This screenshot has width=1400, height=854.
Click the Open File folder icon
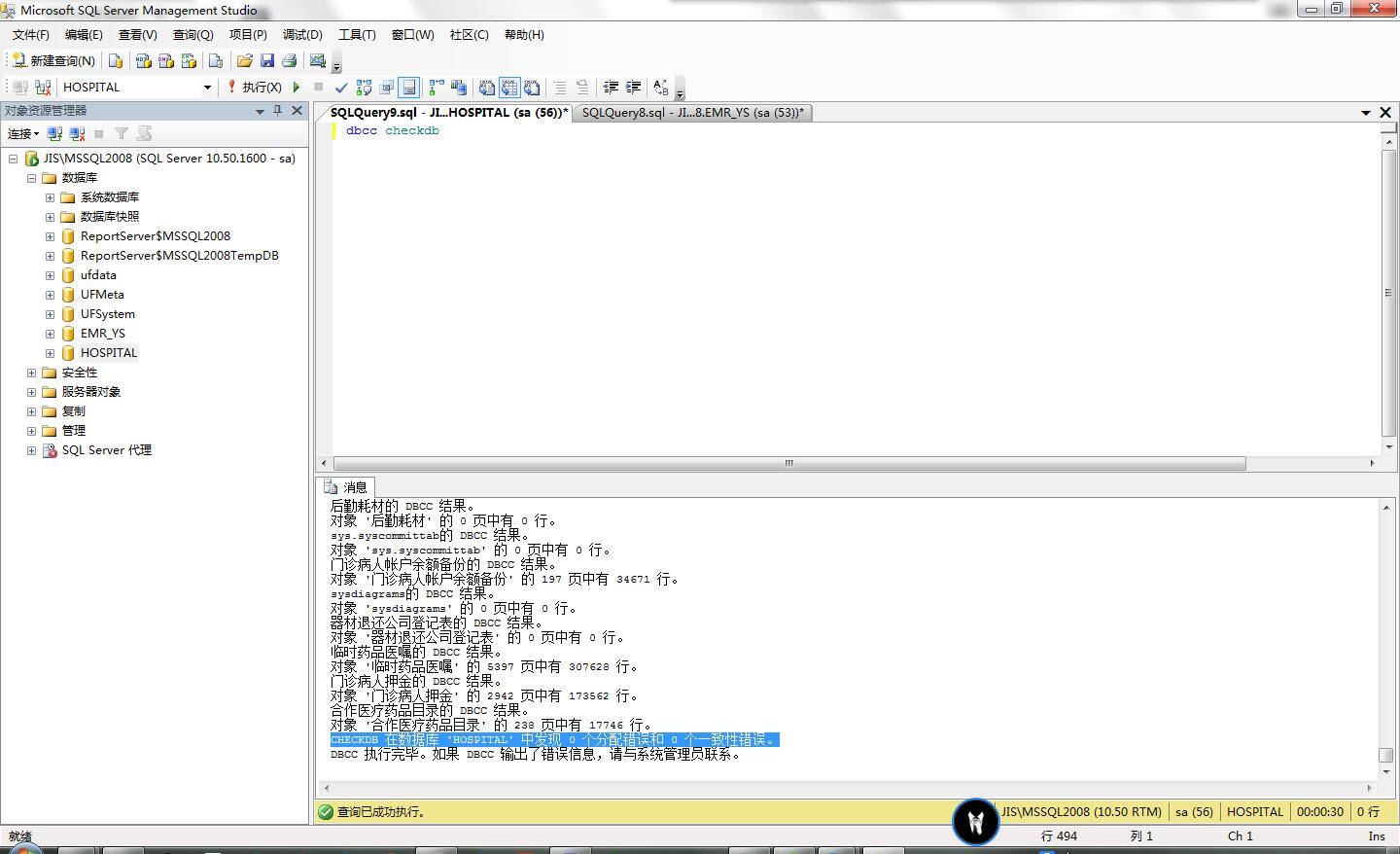(x=244, y=60)
